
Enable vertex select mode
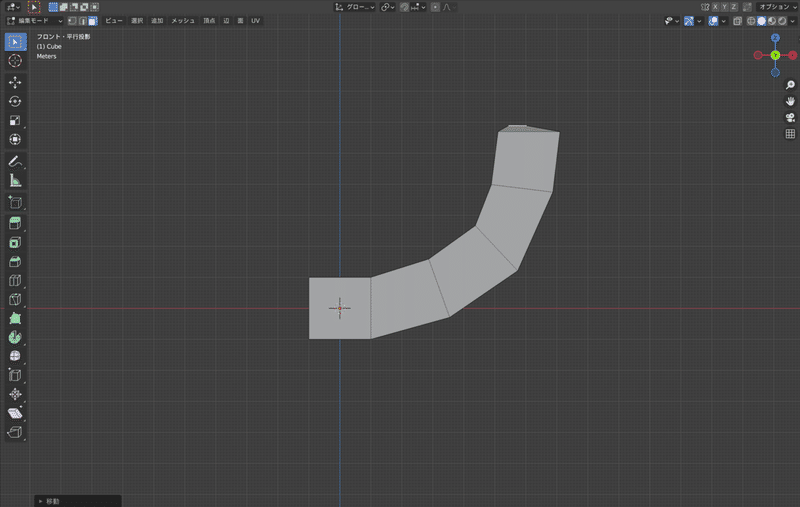[72, 21]
